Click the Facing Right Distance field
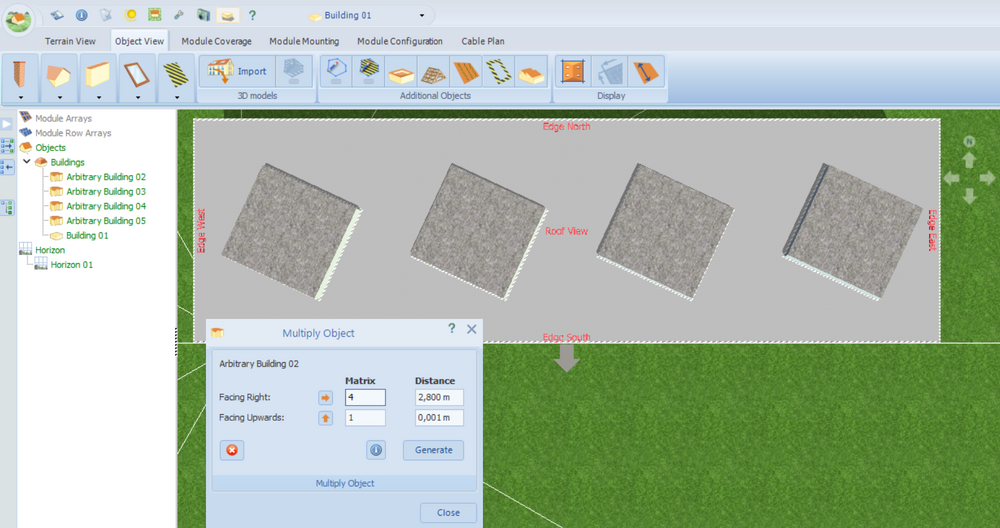This screenshot has width=1000, height=528. [x=439, y=397]
